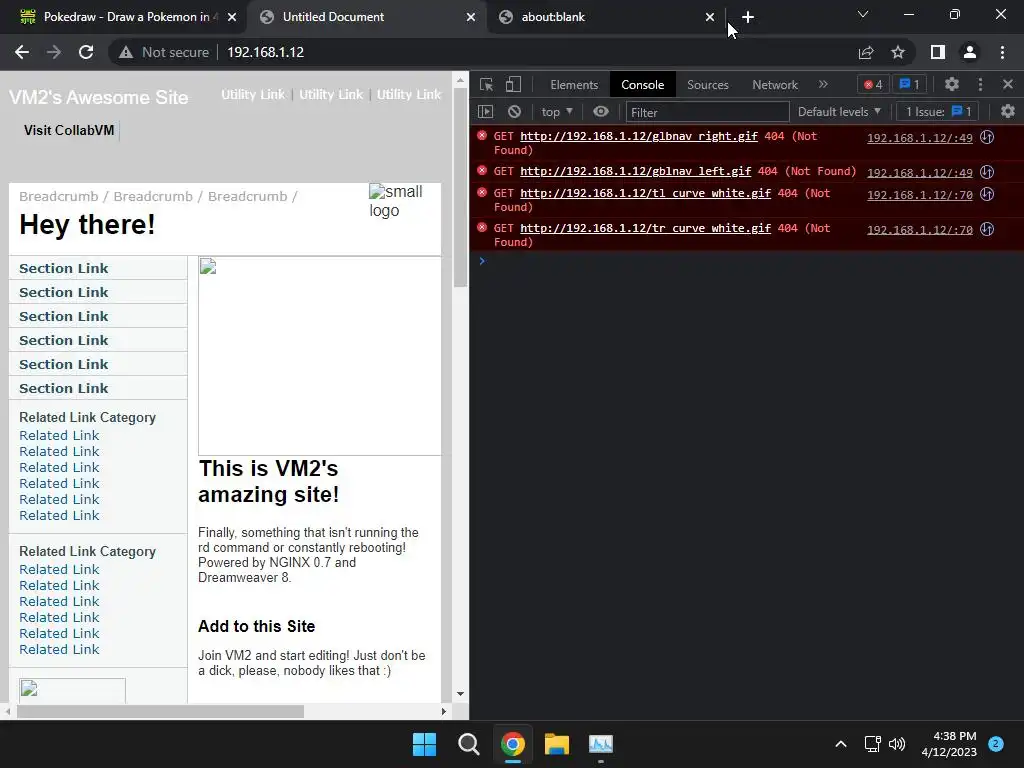The image size is (1024, 768).
Task: Open the DevTools customize three-dot menu
Action: coord(980,84)
